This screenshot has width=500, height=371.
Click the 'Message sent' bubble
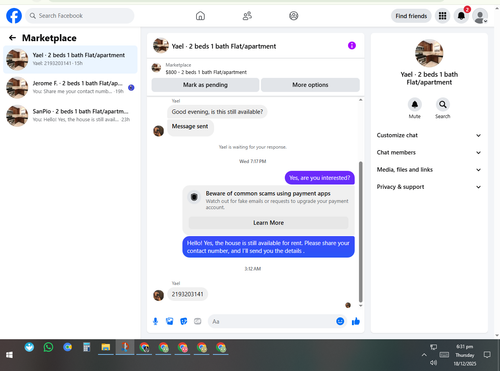[x=190, y=127]
